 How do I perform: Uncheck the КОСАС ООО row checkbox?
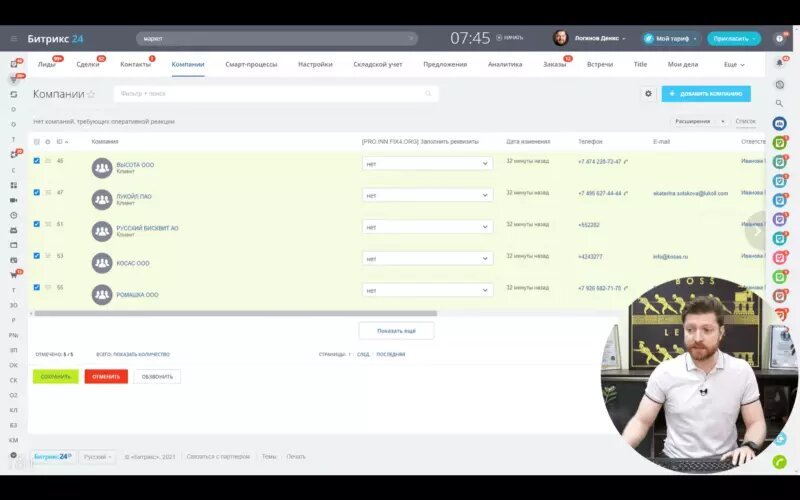[36, 256]
